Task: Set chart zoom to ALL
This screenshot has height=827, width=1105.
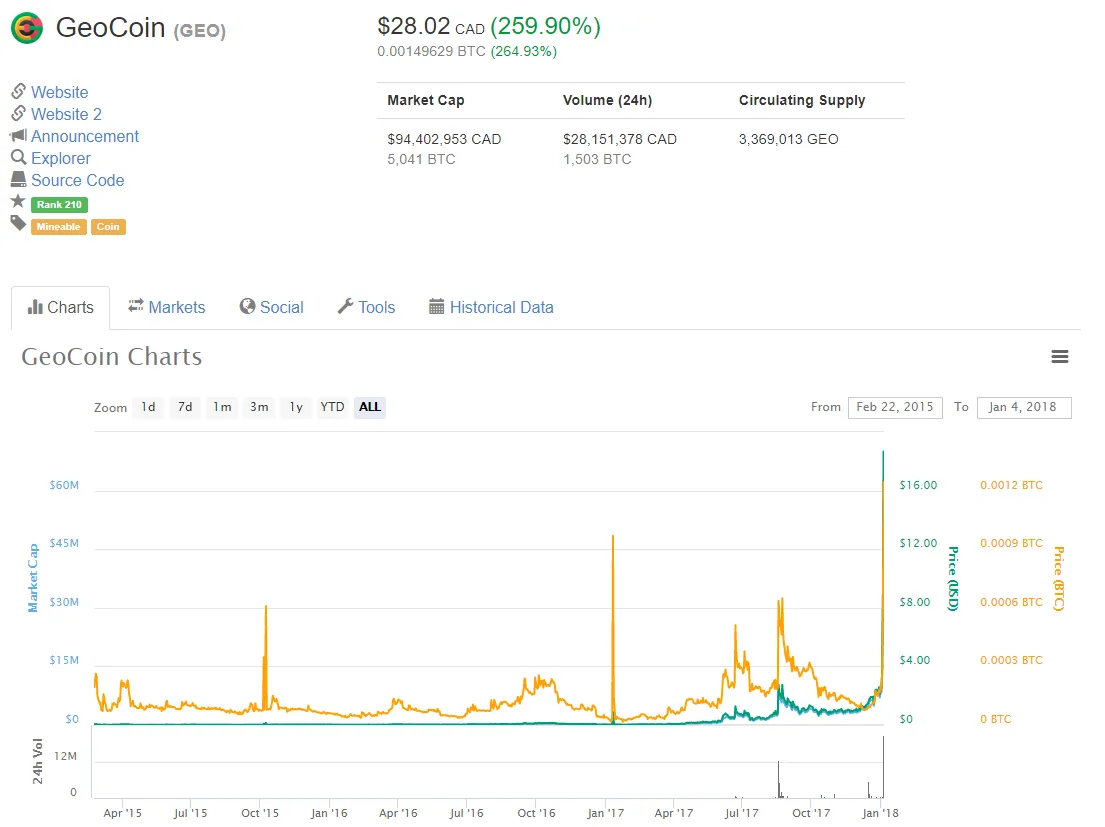Action: point(369,407)
